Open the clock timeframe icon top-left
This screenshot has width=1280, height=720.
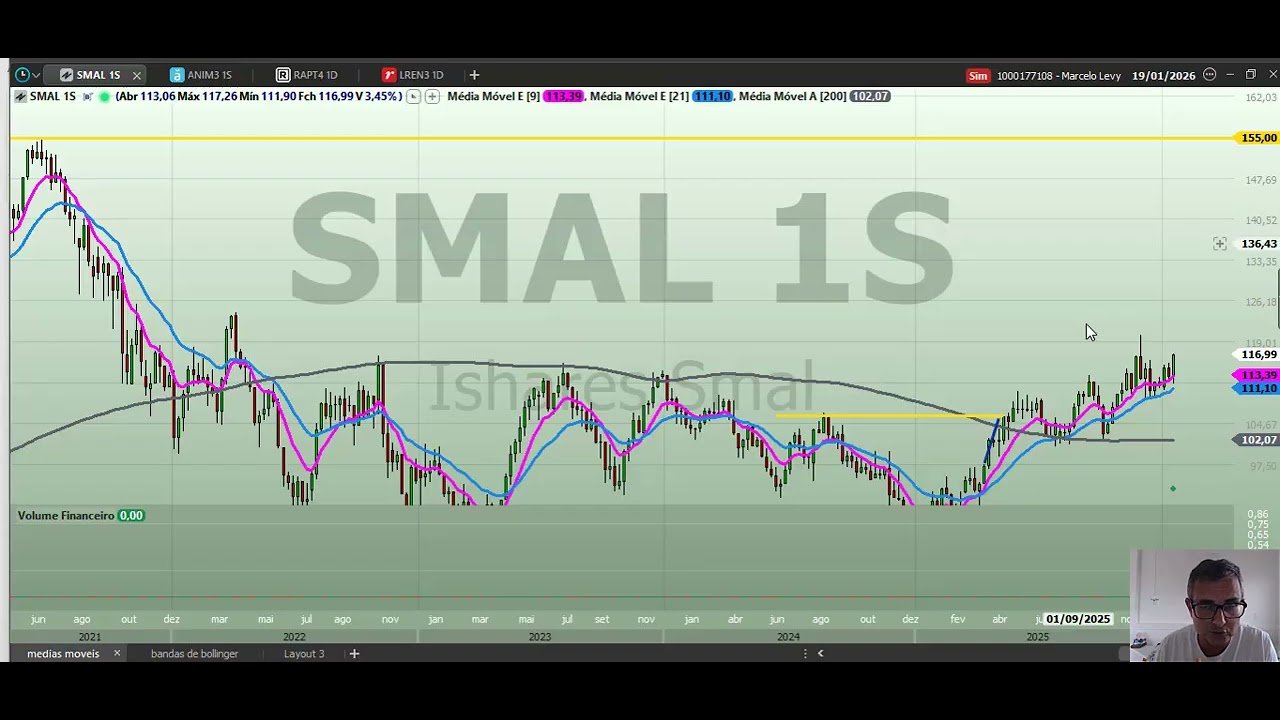(x=22, y=74)
